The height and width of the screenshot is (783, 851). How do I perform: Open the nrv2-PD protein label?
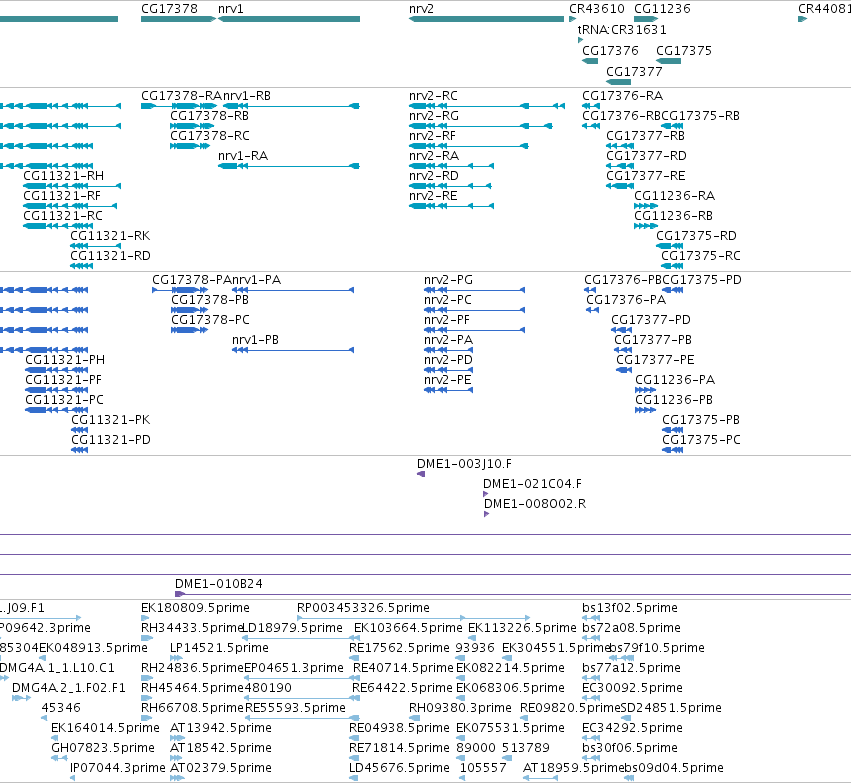(448, 360)
